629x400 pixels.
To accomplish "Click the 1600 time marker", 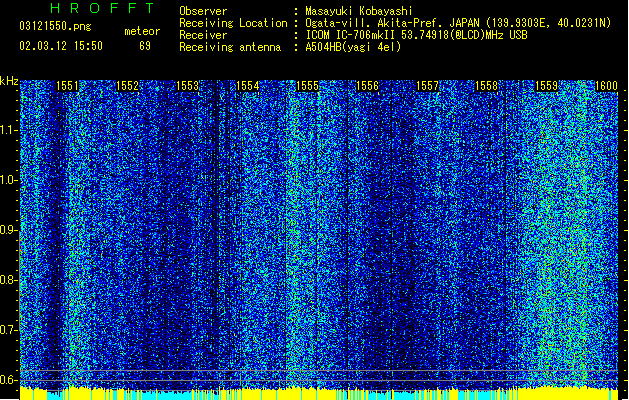I will click(x=606, y=86).
